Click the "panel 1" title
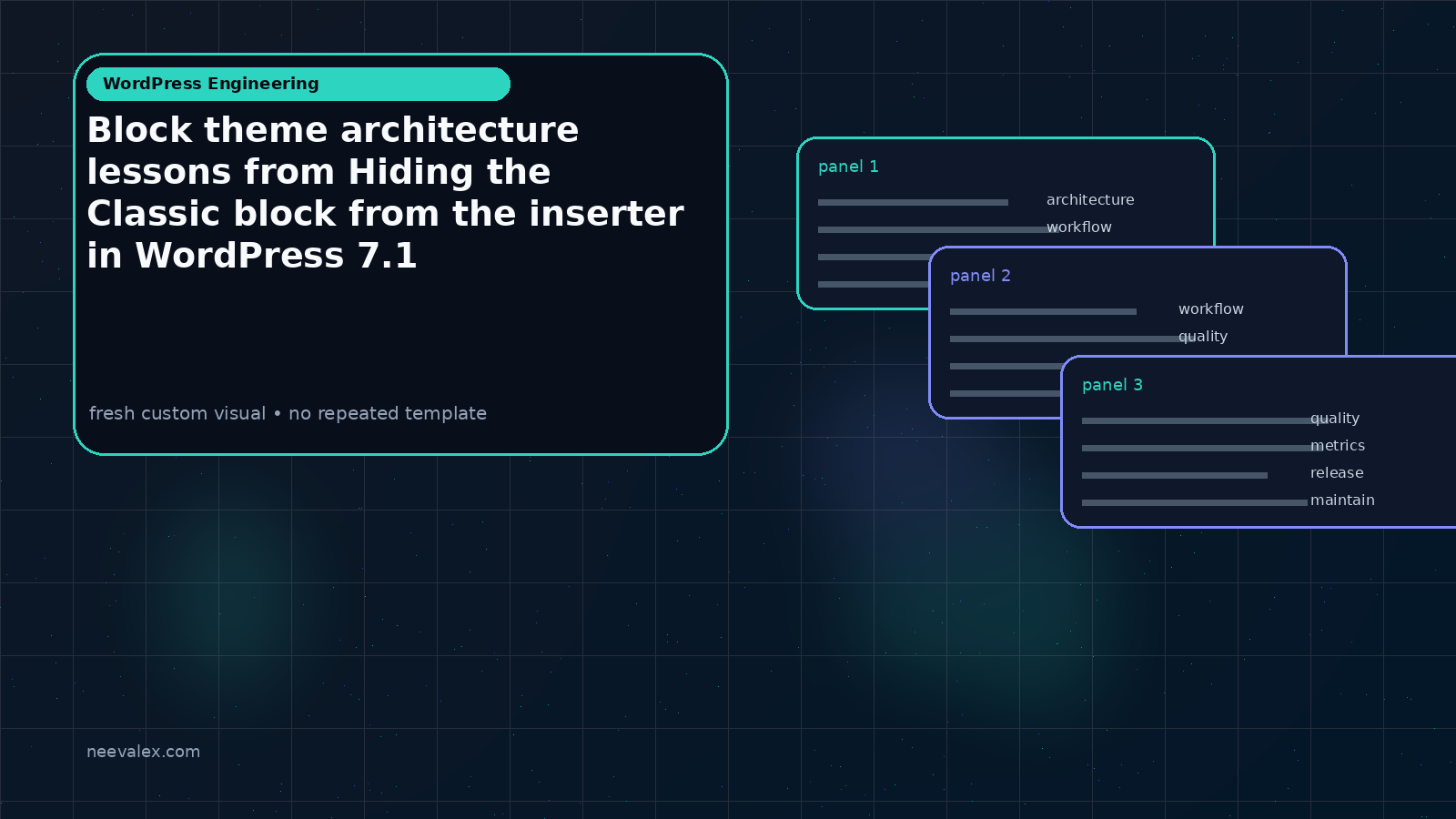This screenshot has width=1456, height=819. [848, 167]
